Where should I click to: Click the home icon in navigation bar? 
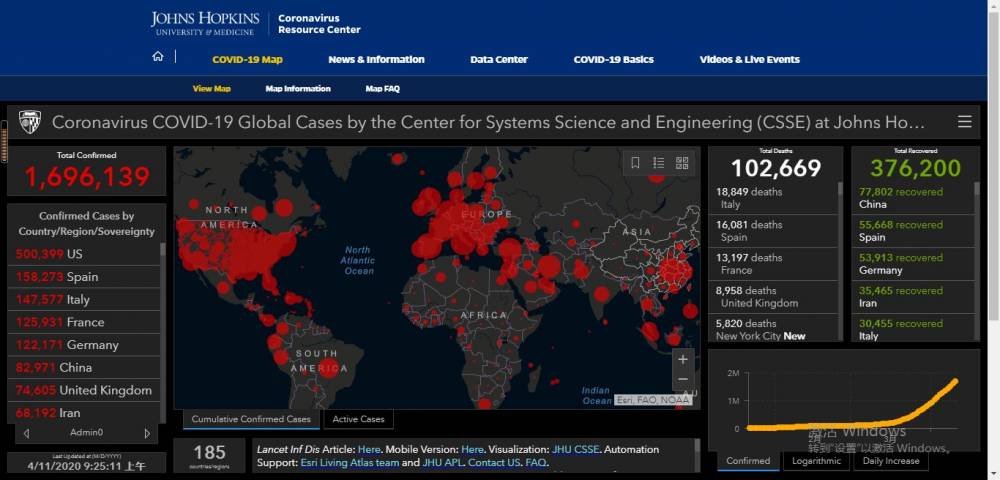coord(158,57)
